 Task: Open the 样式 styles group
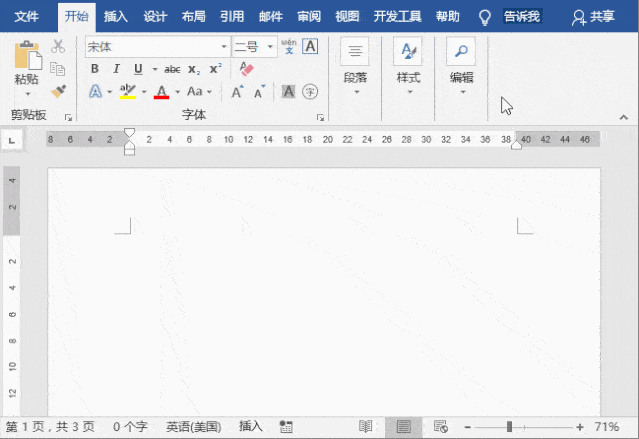408,67
